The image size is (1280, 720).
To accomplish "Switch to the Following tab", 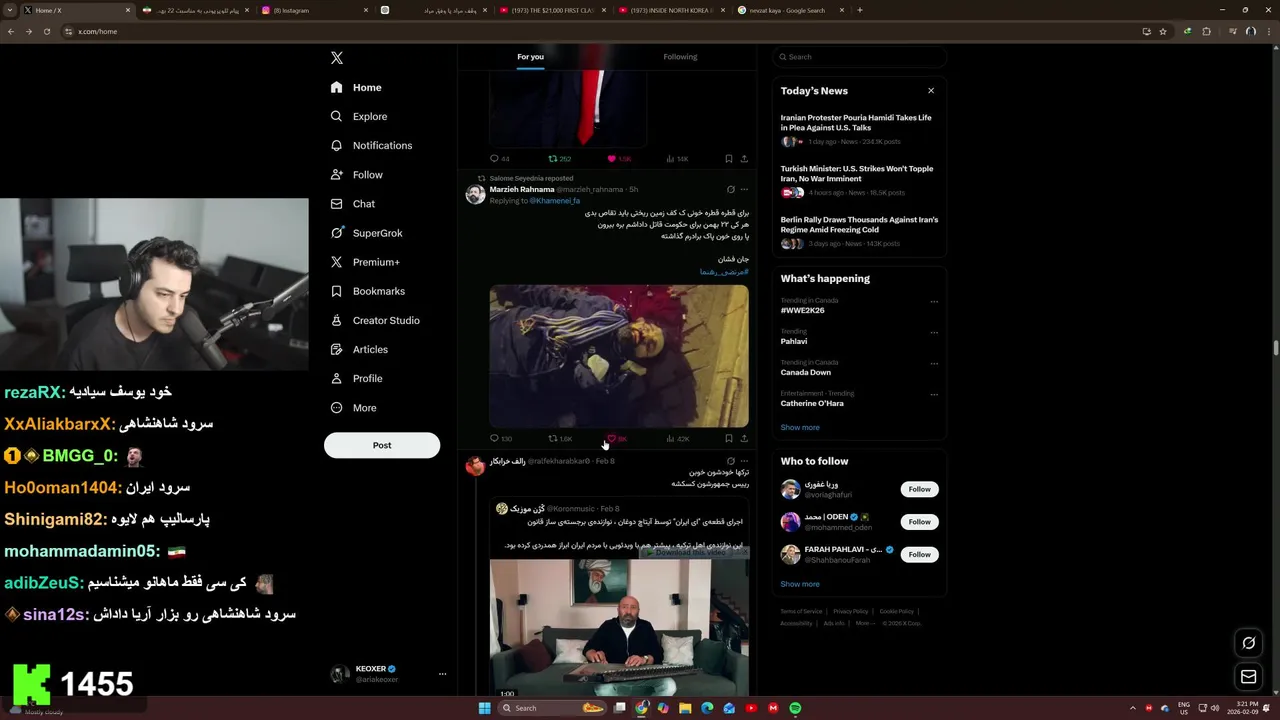I will 680,57.
